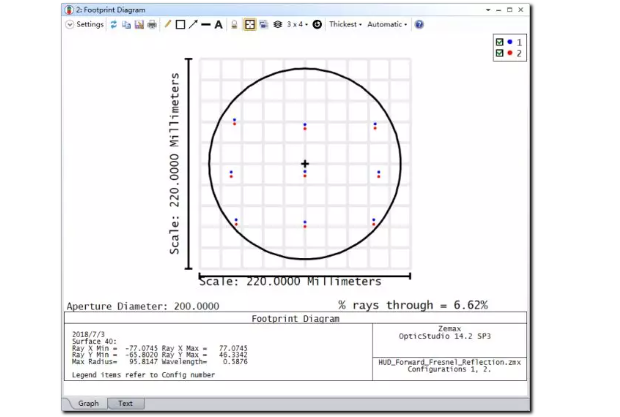Screen dimensions: 620x417
Task: Click 'Legend items refer to Config number'
Action: coord(143,375)
